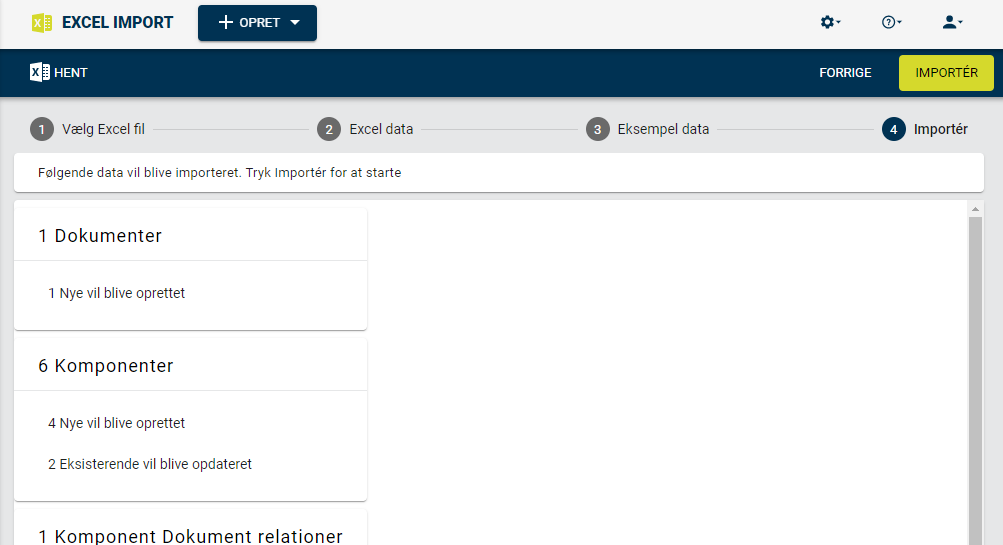This screenshot has height=545, width=1003.
Task: Select step 4 circle Importér
Action: [x=894, y=129]
